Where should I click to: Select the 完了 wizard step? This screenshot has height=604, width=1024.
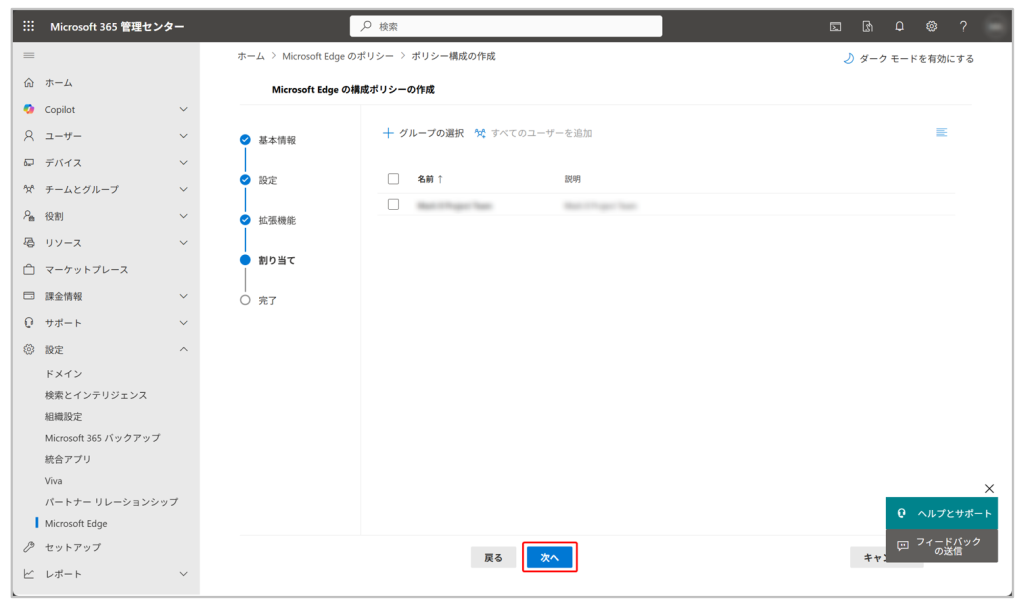[x=268, y=301]
